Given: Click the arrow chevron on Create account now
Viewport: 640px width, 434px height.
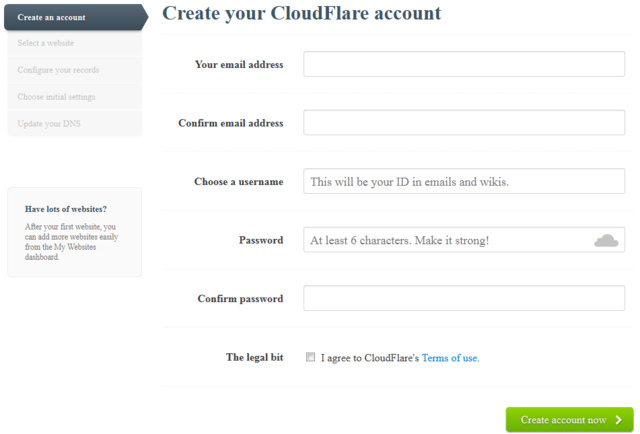Looking at the screenshot, I should pyautogui.click(x=618, y=420).
